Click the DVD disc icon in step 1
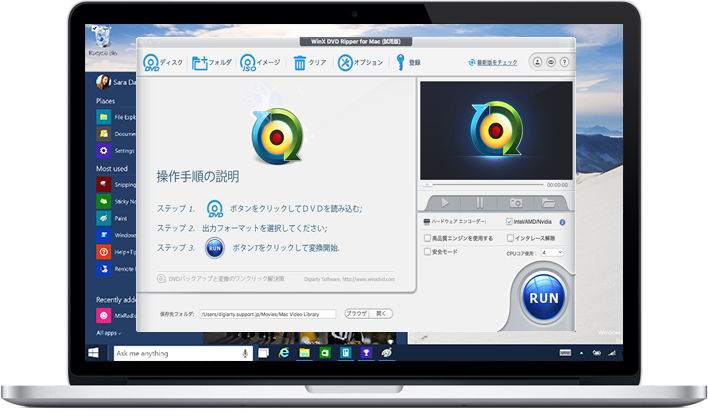This screenshot has height=417, width=708. click(x=215, y=209)
